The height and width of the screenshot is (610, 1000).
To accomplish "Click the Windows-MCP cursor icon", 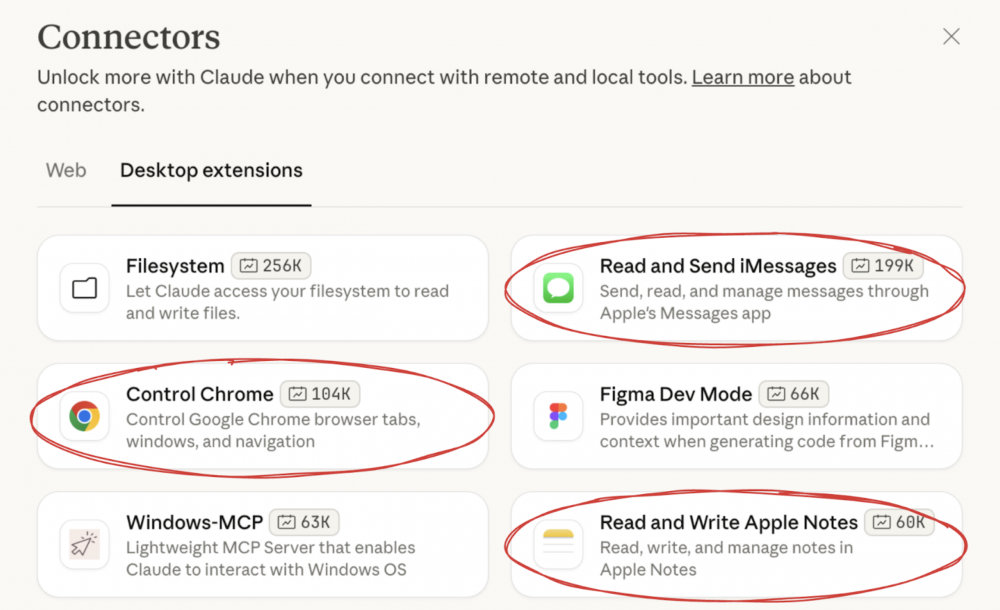I will (85, 545).
